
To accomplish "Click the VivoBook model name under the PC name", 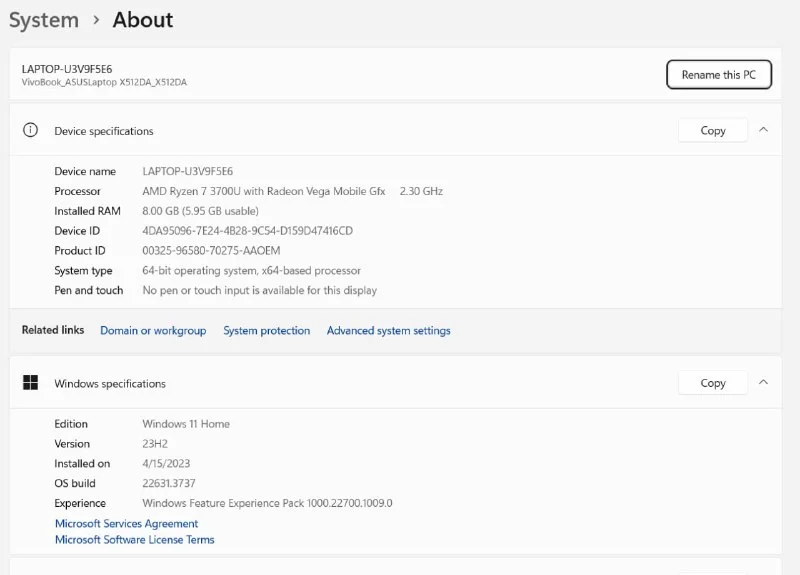I will coord(104,82).
